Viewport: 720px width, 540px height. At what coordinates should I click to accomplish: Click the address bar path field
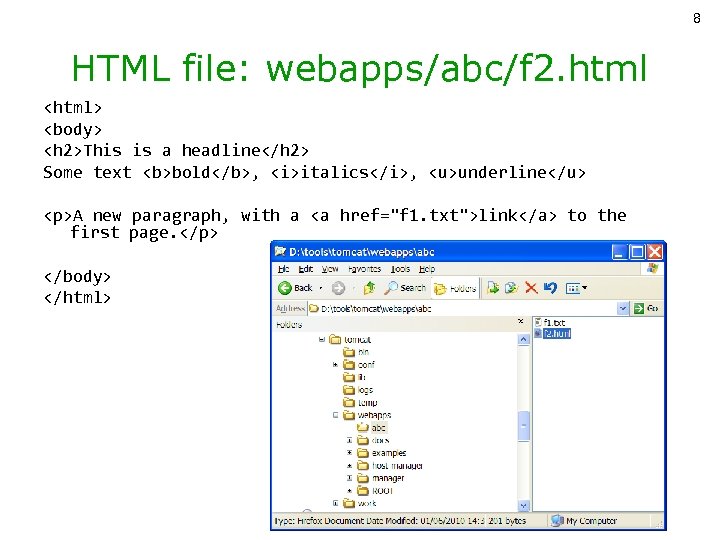(462, 309)
